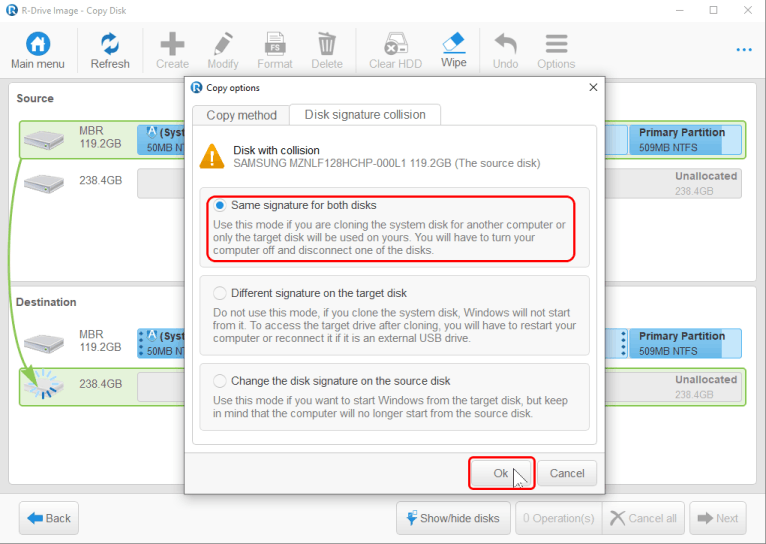766x544 pixels.
Task: Click the R-Drive Image app icon in title bar
Action: (x=12, y=10)
